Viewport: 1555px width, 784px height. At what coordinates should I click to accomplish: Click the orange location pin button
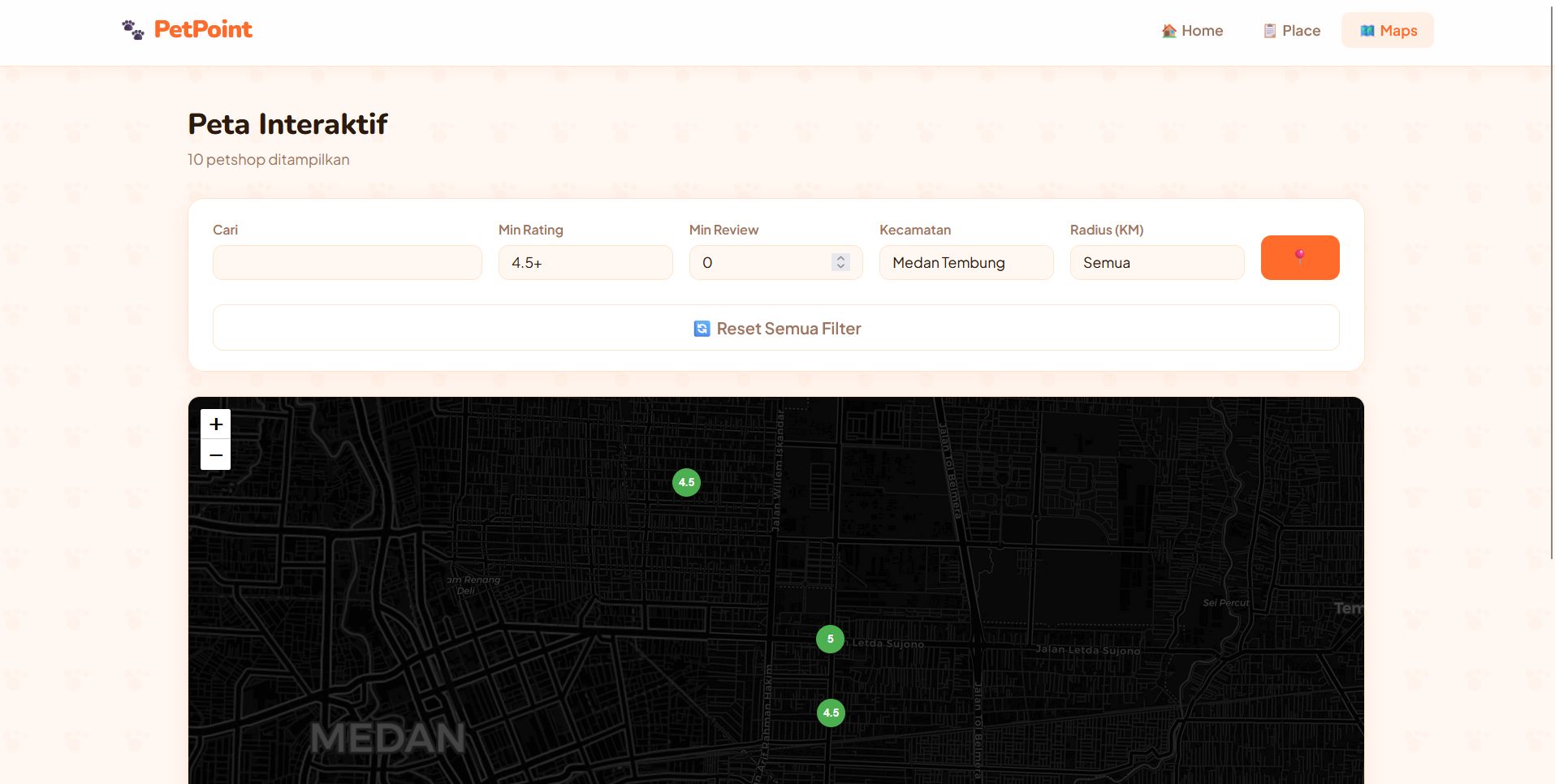1300,257
